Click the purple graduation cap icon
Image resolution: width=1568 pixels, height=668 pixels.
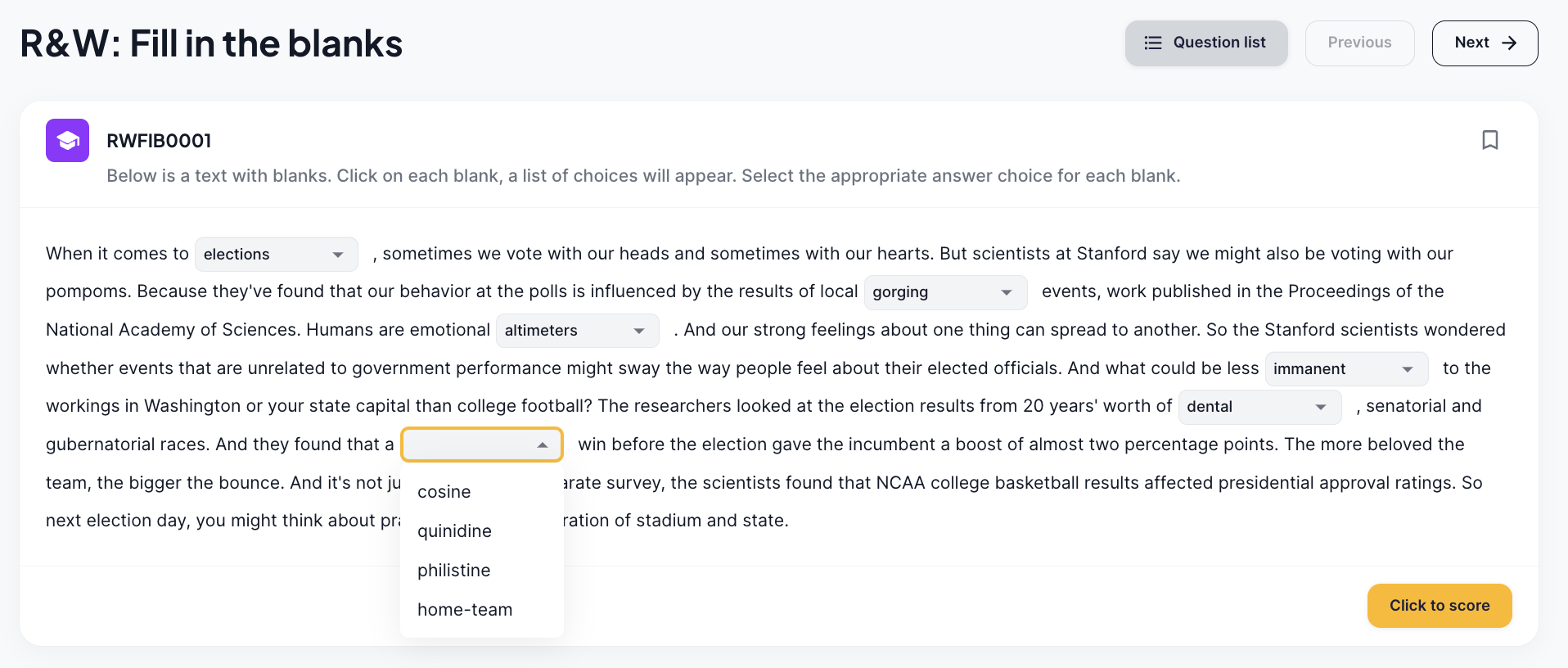click(67, 141)
